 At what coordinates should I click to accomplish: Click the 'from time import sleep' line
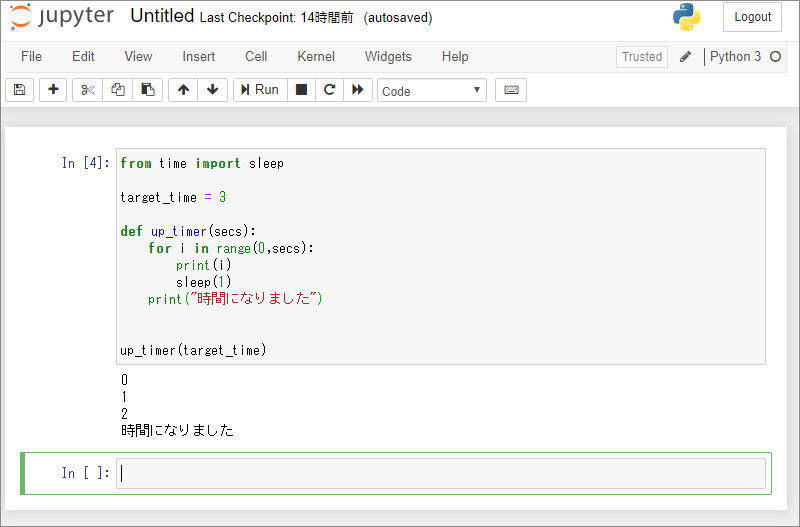pyautogui.click(x=202, y=163)
